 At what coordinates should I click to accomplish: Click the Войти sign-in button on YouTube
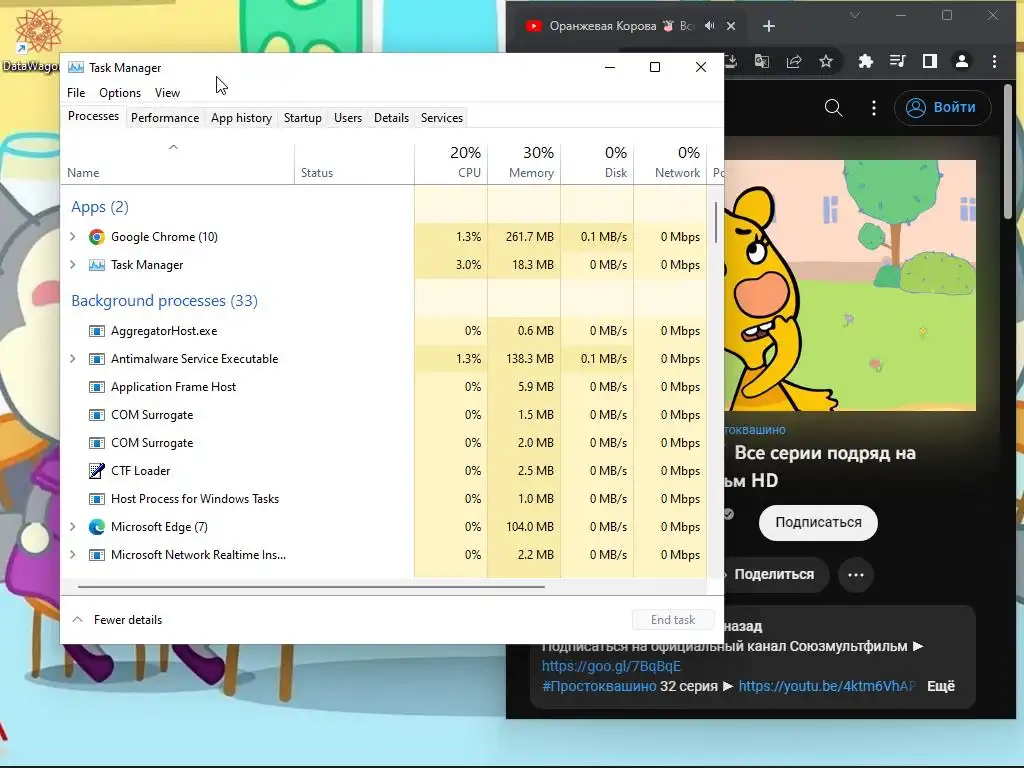click(x=943, y=107)
